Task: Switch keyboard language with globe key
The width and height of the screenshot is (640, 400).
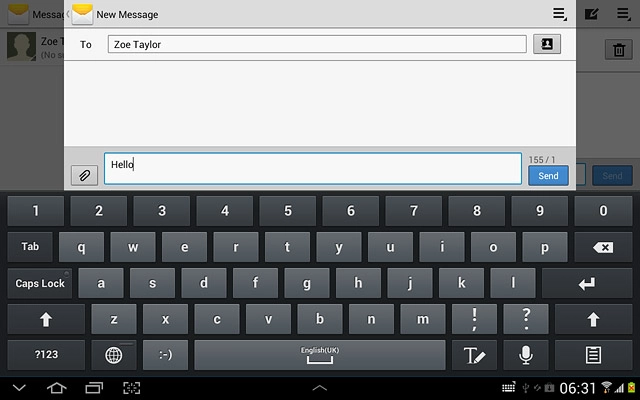Action: 114,355
